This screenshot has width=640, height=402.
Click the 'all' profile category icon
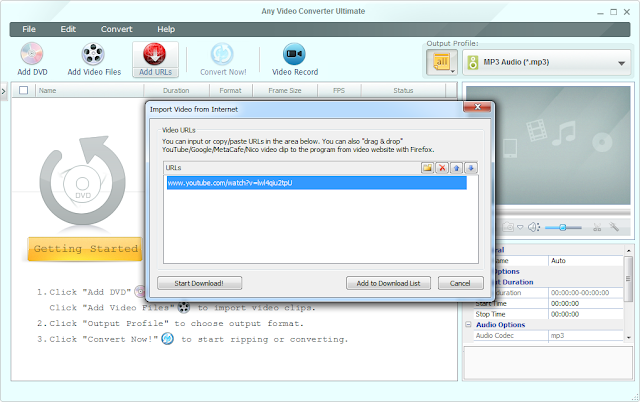click(442, 62)
